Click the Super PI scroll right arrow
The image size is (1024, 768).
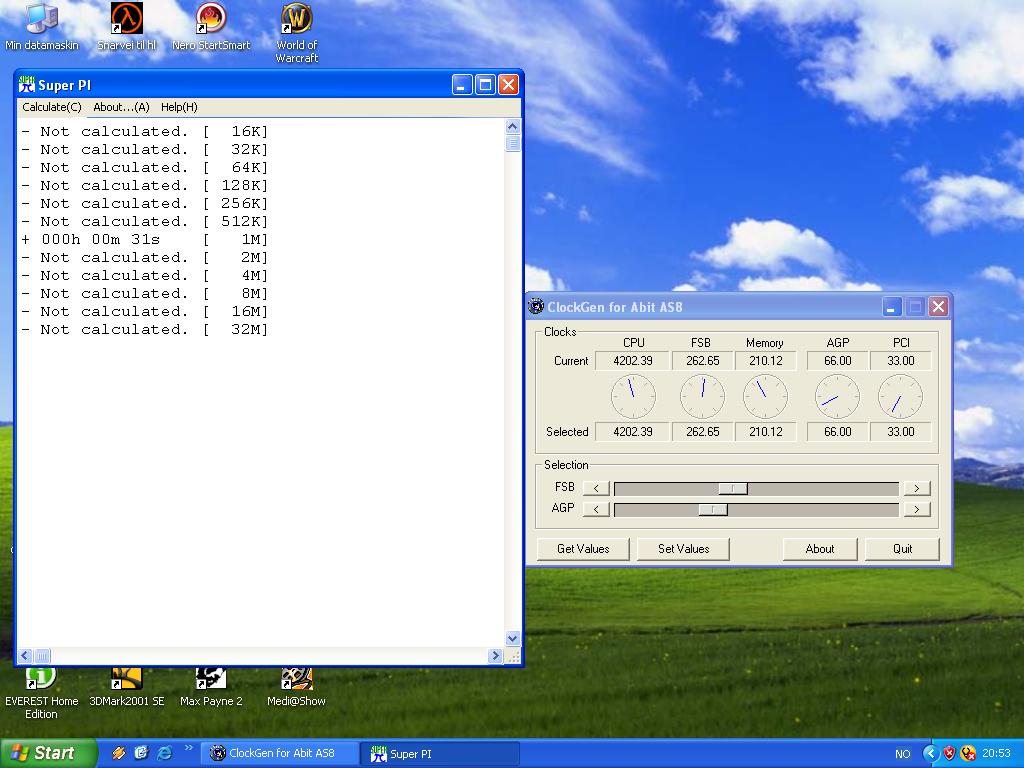click(495, 655)
